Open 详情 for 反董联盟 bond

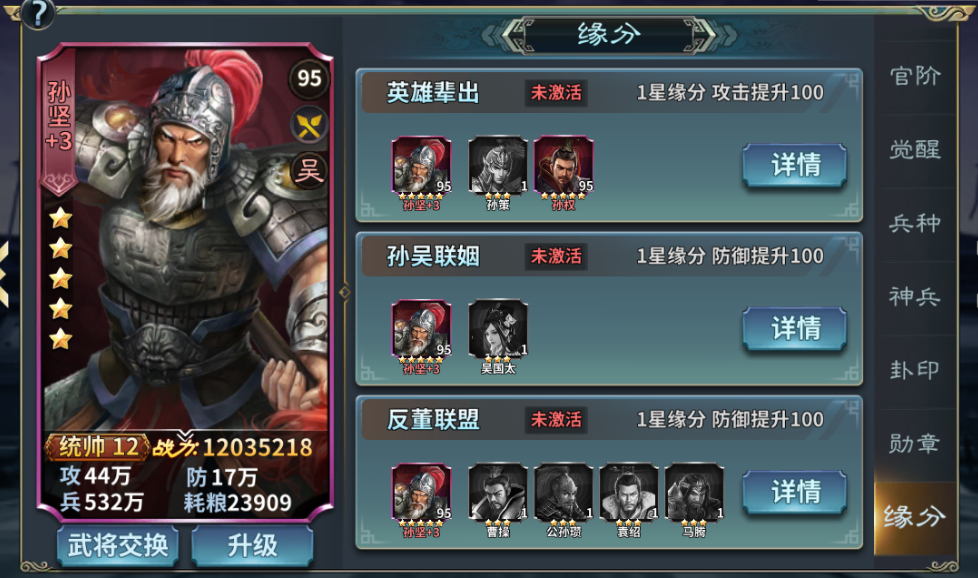[795, 492]
